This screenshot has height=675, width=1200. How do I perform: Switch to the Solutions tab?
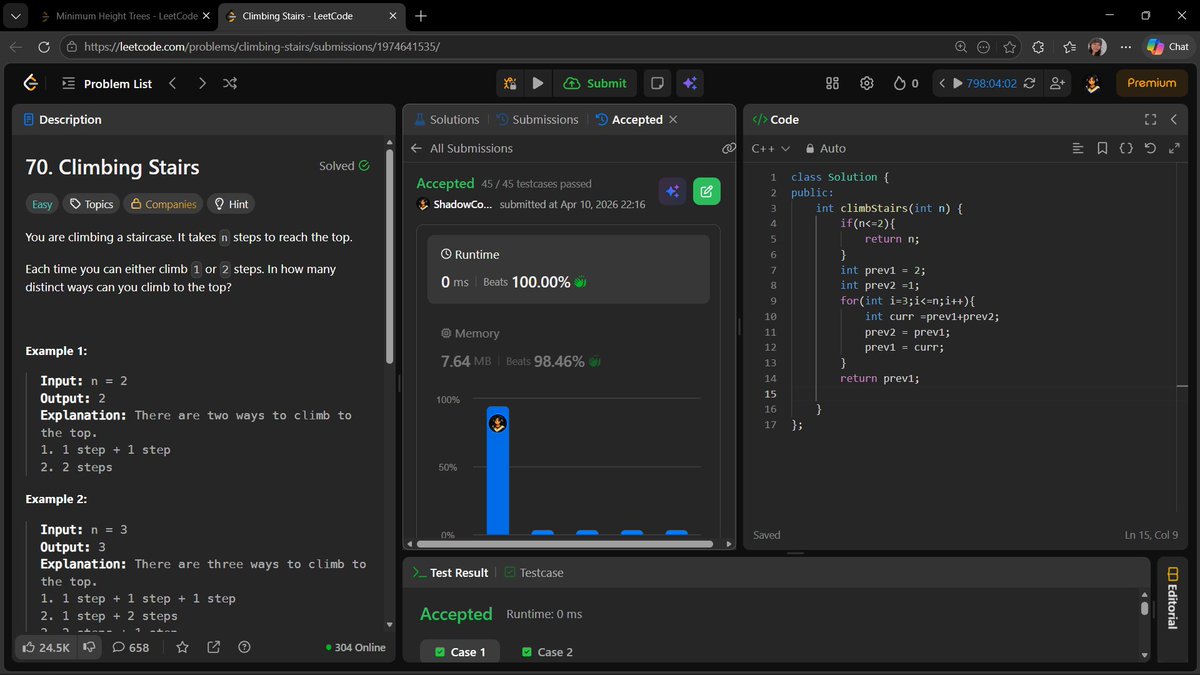click(x=446, y=119)
